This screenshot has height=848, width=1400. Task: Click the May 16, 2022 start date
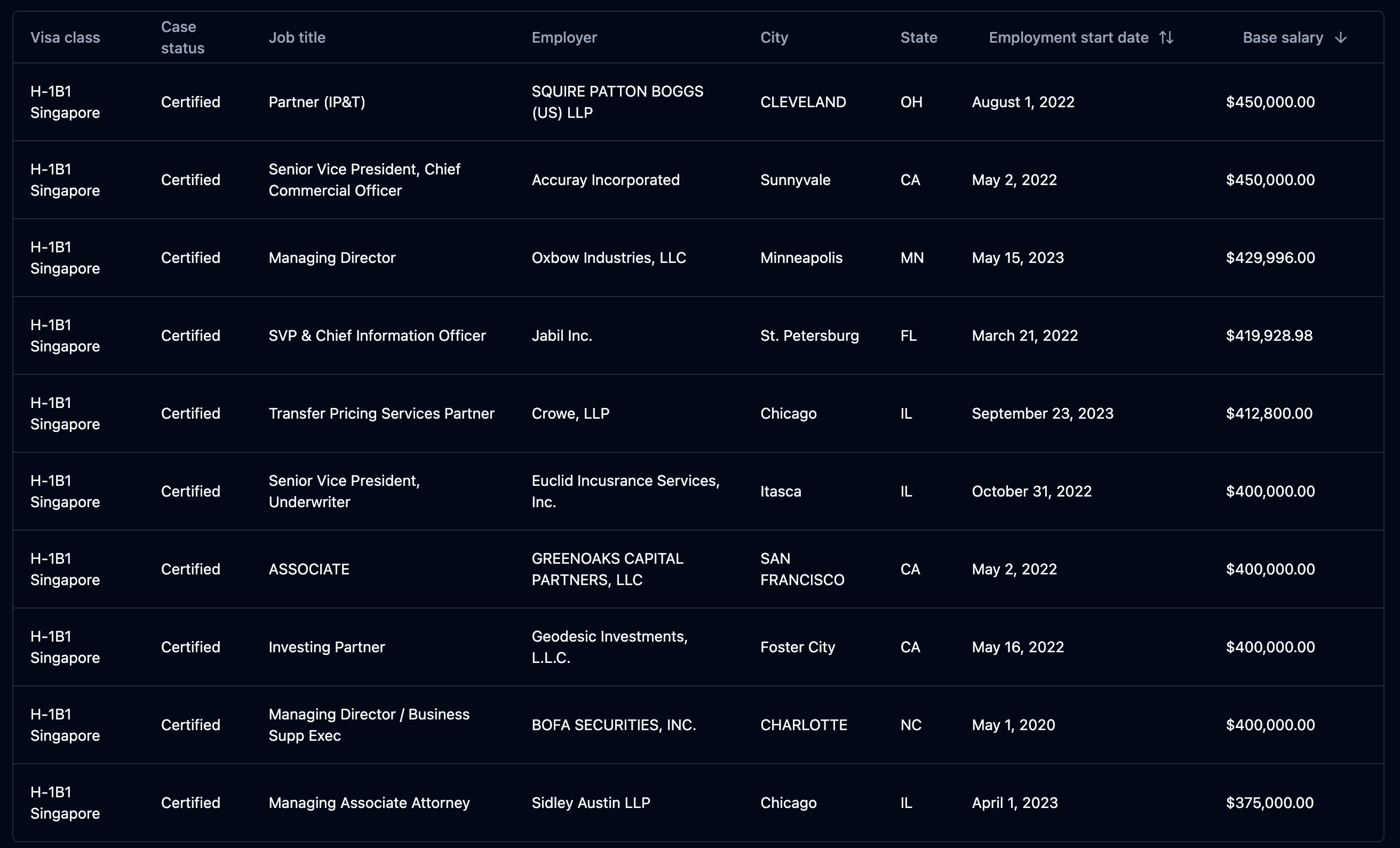coord(1017,647)
